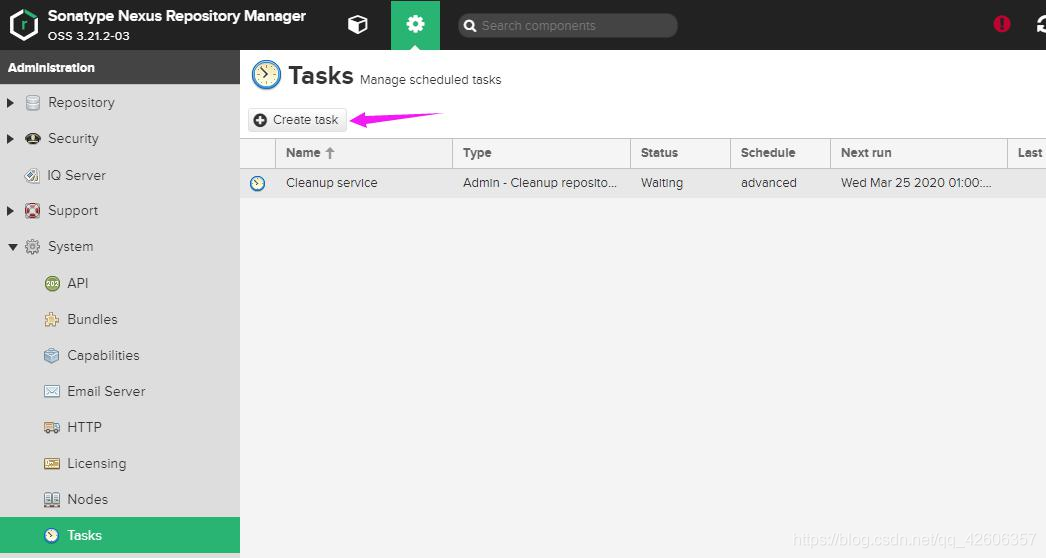Click the magnifier icon in search box
The width and height of the screenshot is (1046, 558).
470,26
